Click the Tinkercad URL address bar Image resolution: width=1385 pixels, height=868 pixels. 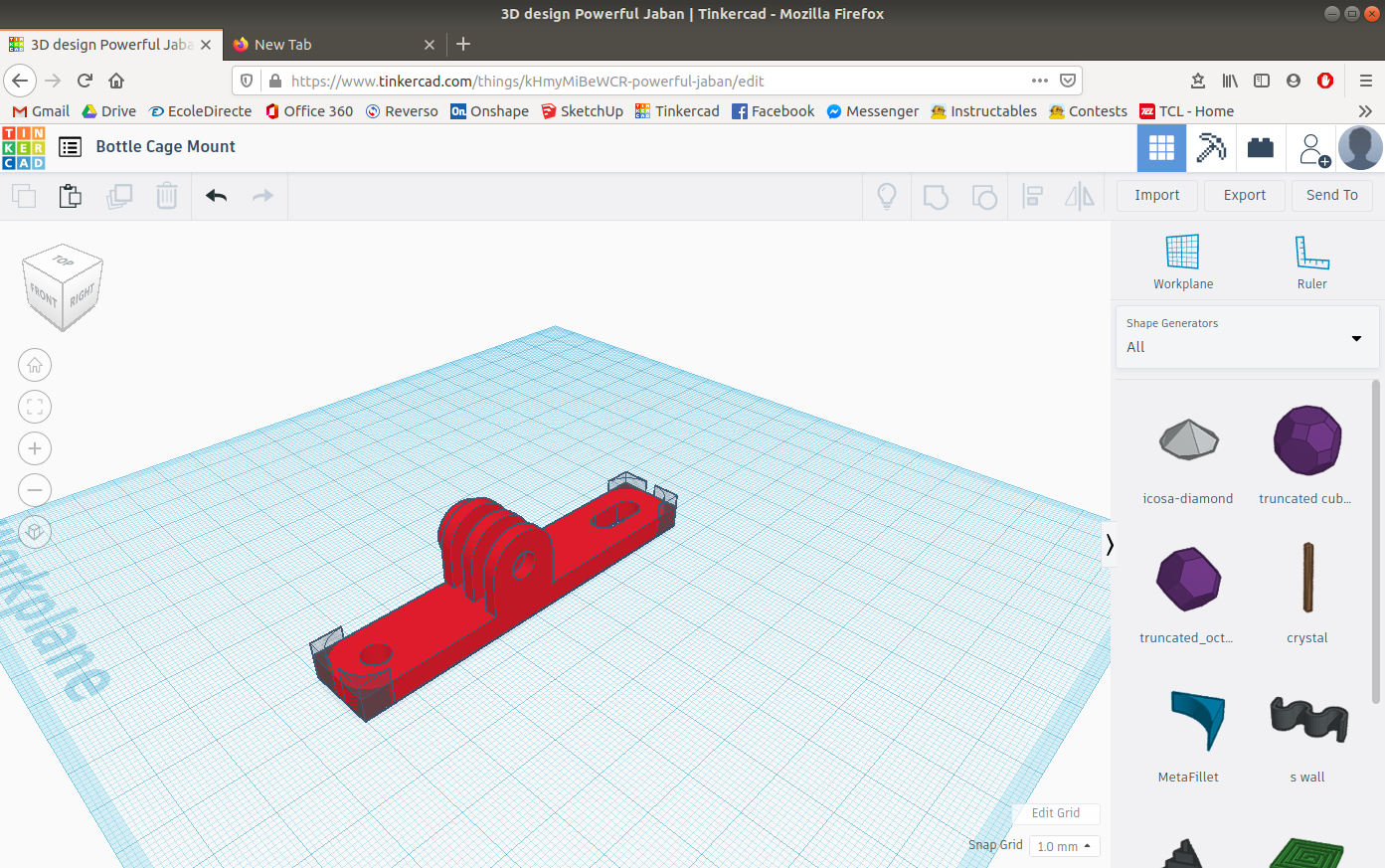(656, 81)
